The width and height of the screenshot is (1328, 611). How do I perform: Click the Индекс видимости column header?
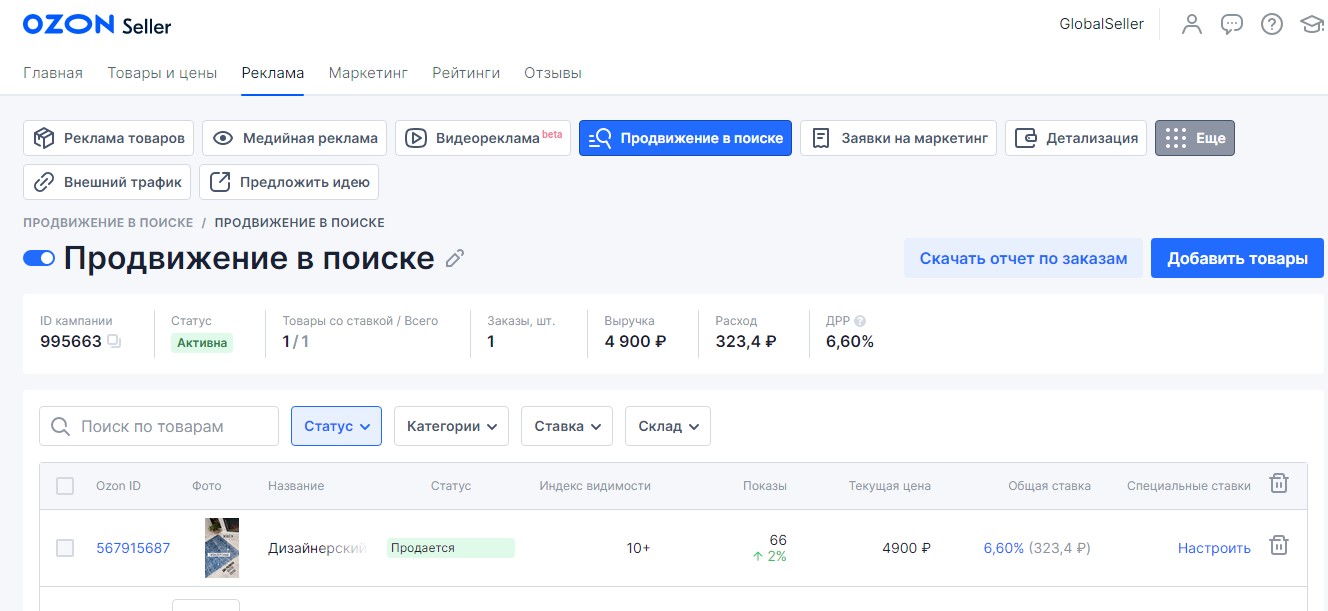tap(595, 486)
